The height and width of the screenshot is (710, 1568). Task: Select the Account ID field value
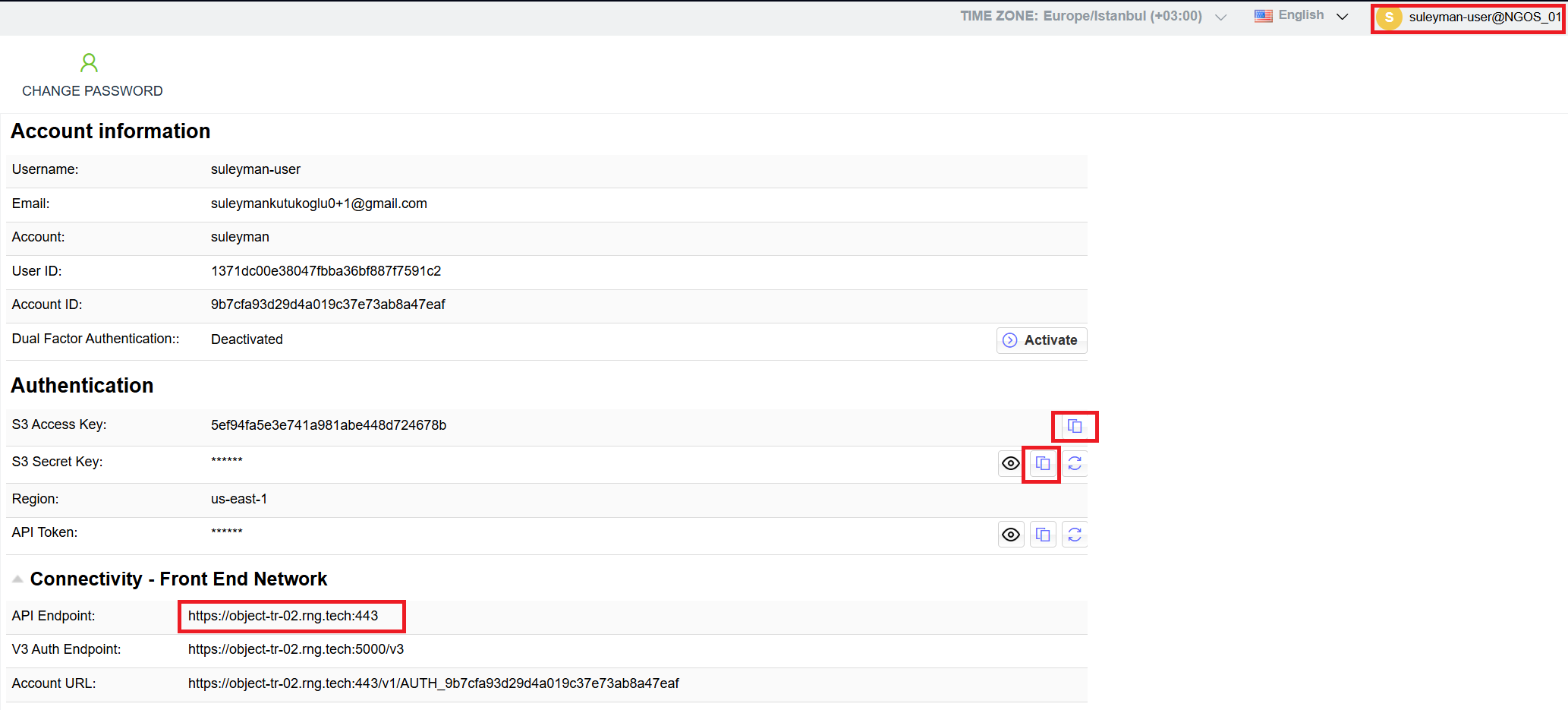pyautogui.click(x=328, y=305)
